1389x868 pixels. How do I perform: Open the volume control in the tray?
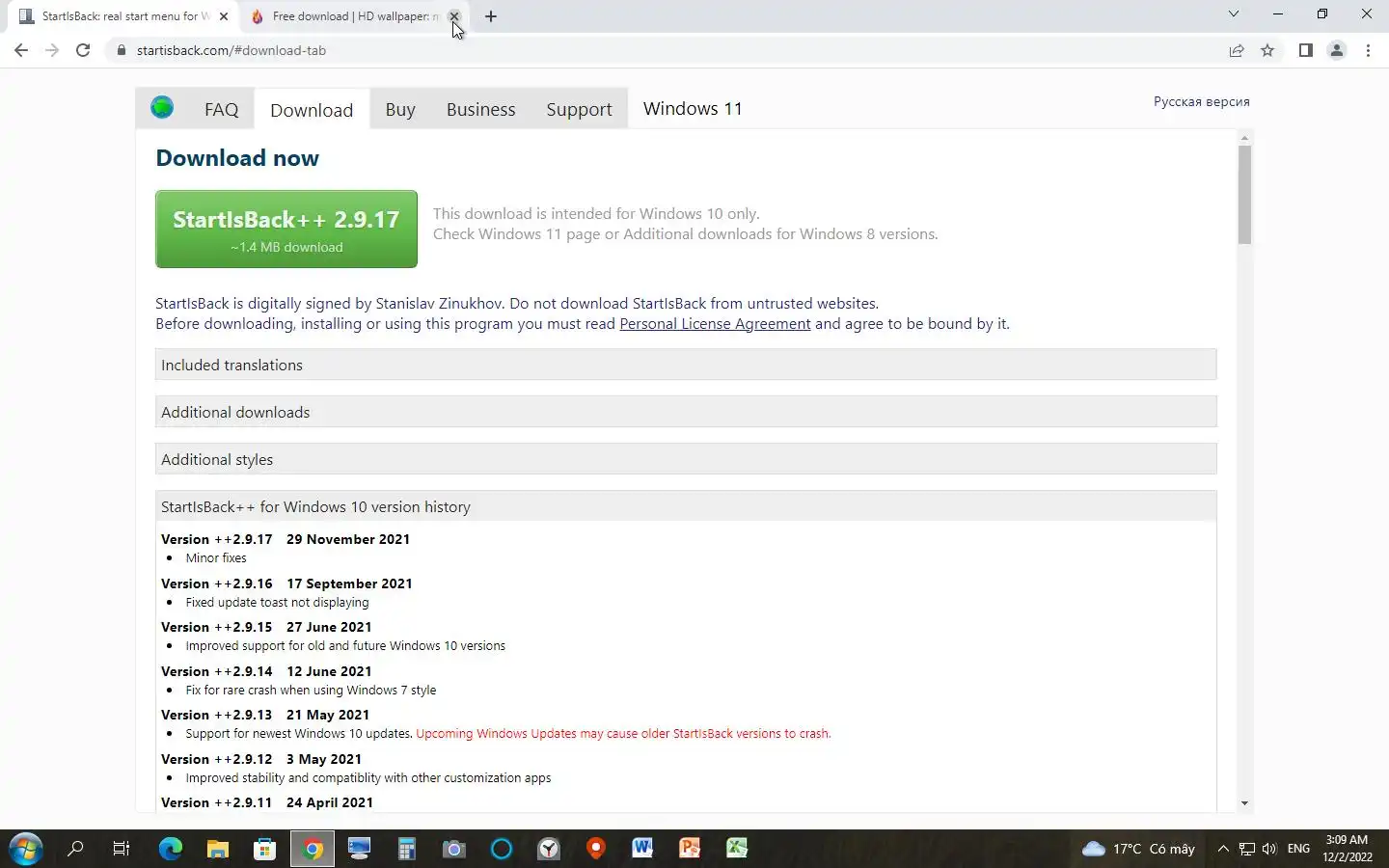point(1269,849)
